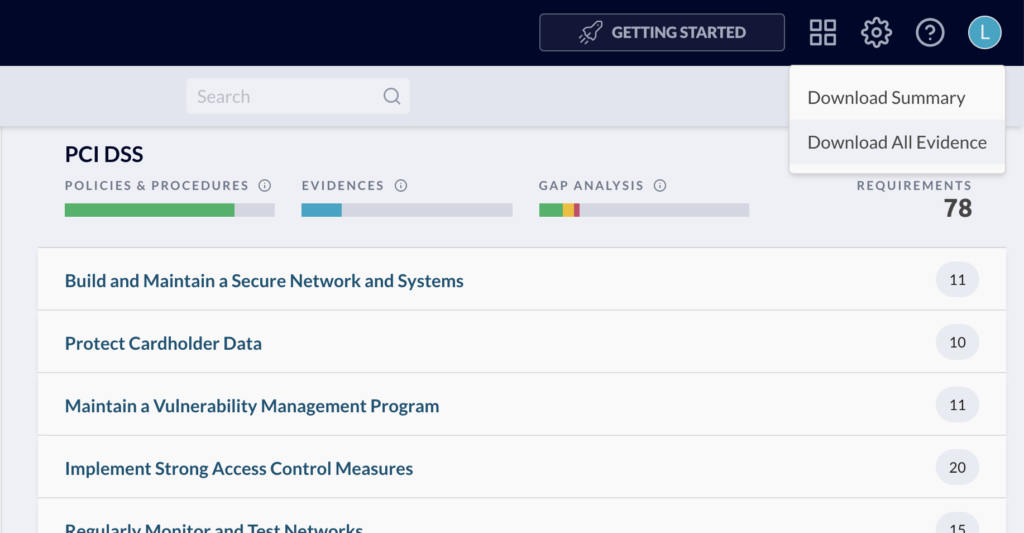Show info for Gap Analysis
Screen dimensions: 1024x533
[660, 186]
